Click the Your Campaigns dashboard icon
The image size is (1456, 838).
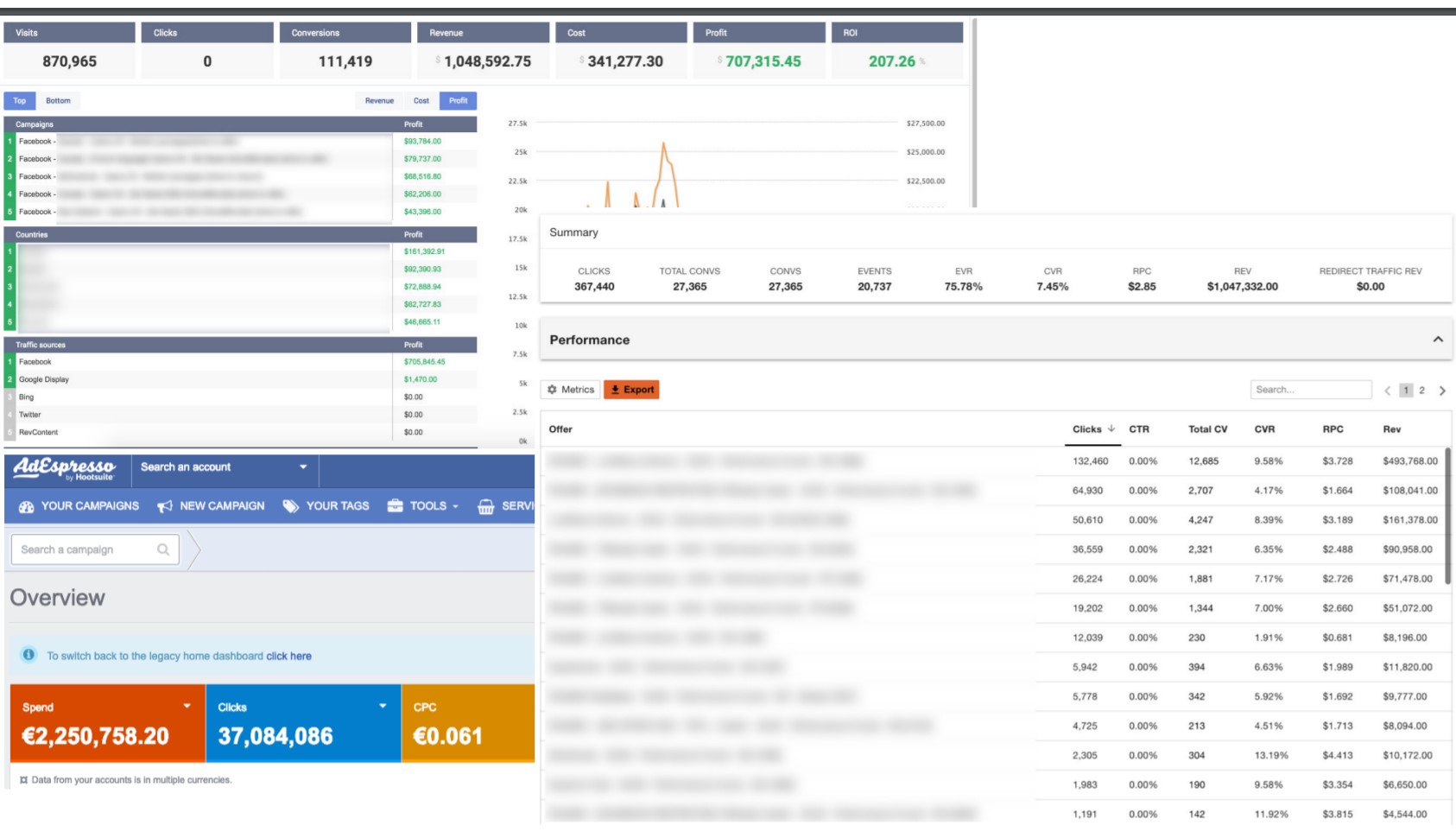[x=27, y=506]
